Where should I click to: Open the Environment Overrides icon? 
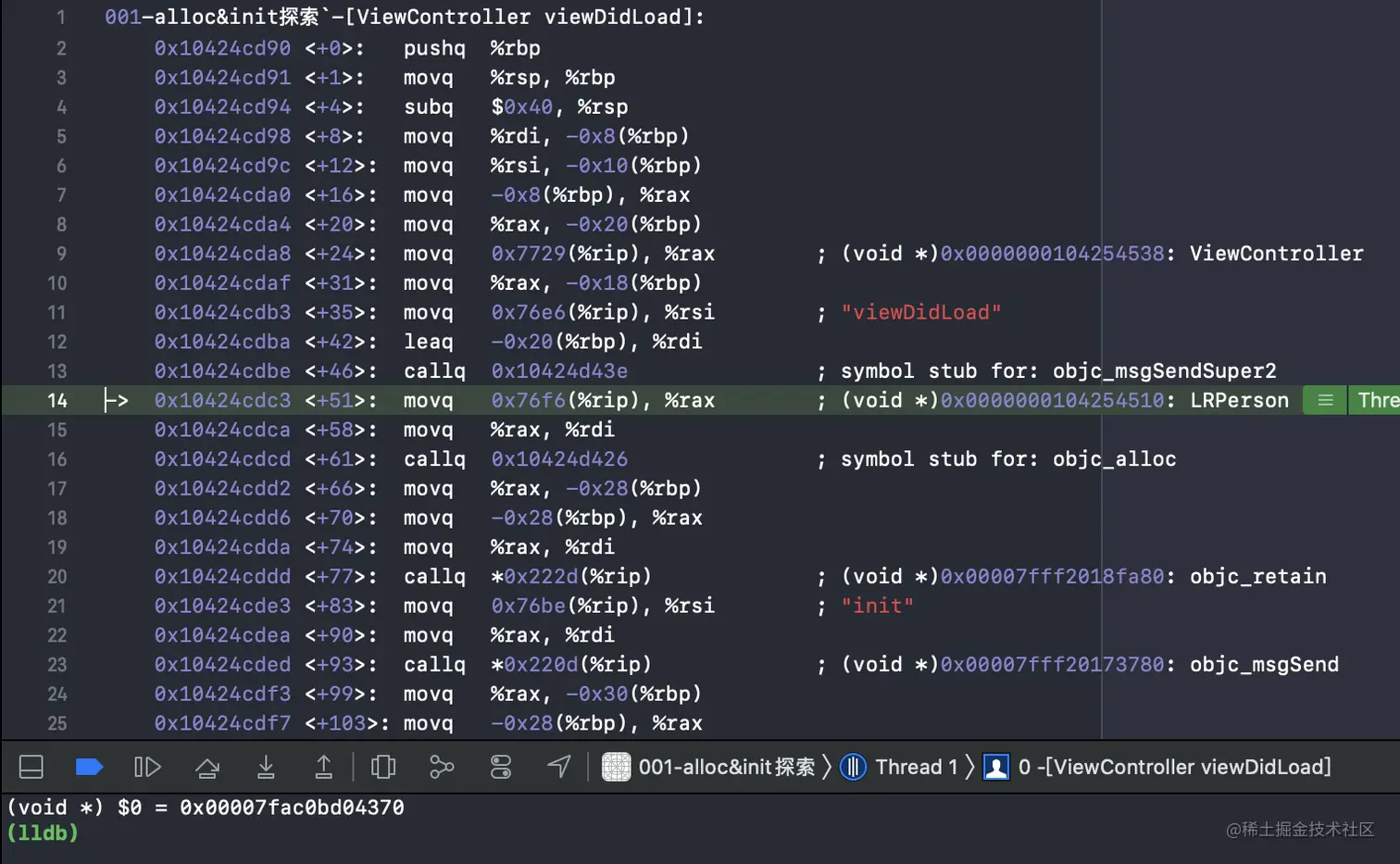[x=501, y=767]
